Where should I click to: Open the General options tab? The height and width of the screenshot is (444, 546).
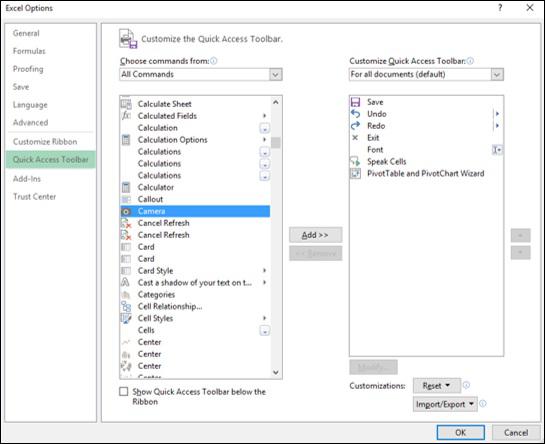coord(26,33)
